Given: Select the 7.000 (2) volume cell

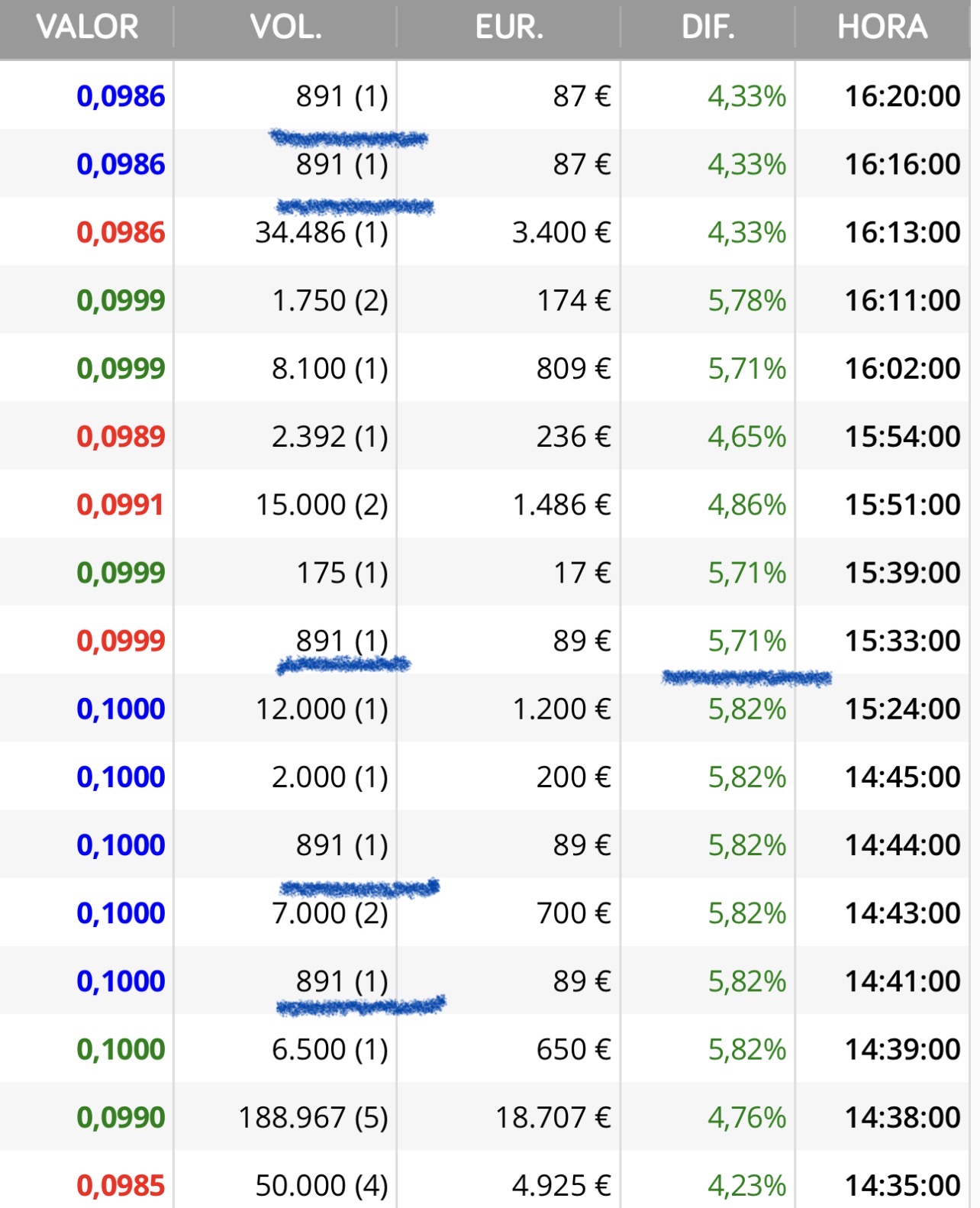Looking at the screenshot, I should point(330,913).
